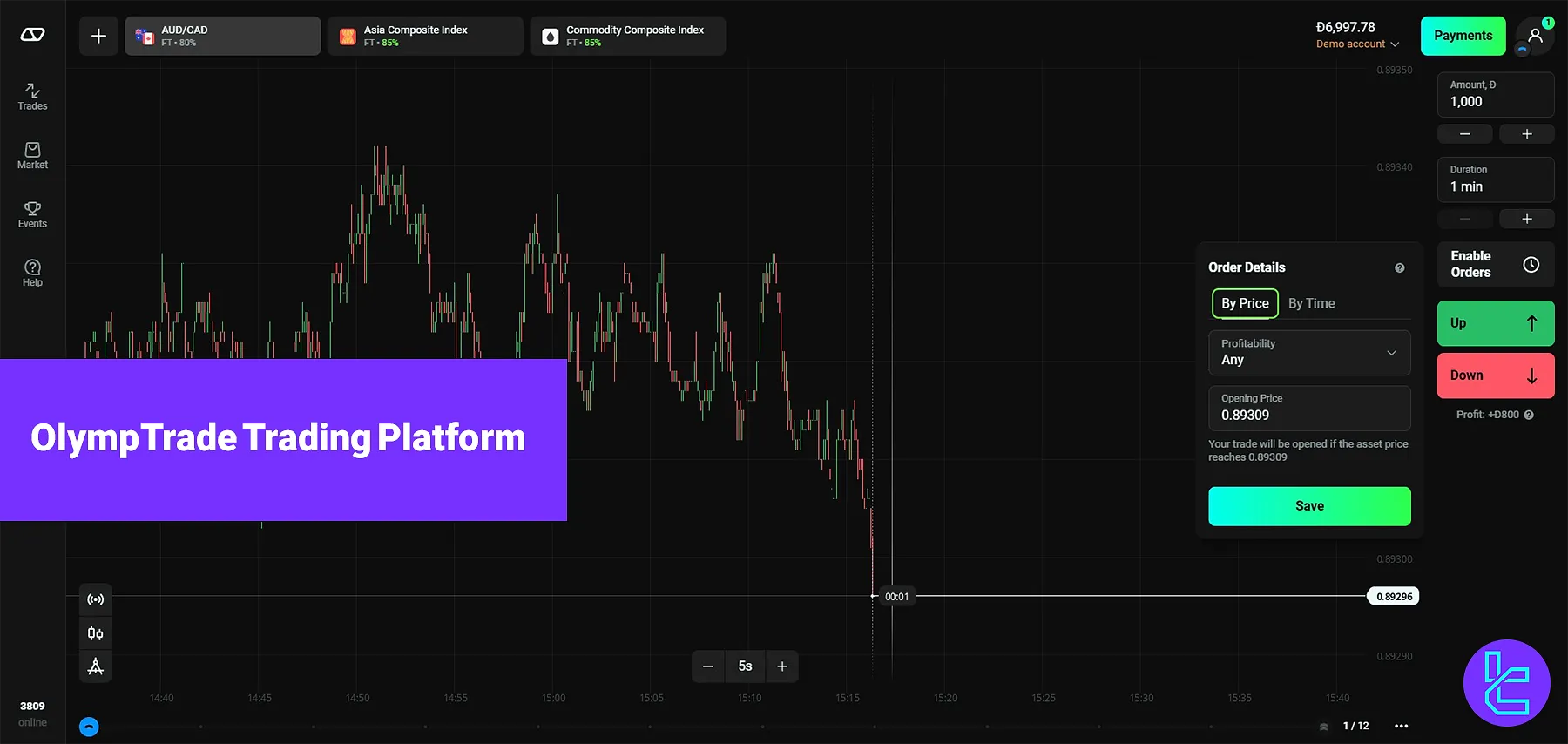Edit the Duration field showing 1 min
This screenshot has width=1568, height=744.
(1496, 179)
